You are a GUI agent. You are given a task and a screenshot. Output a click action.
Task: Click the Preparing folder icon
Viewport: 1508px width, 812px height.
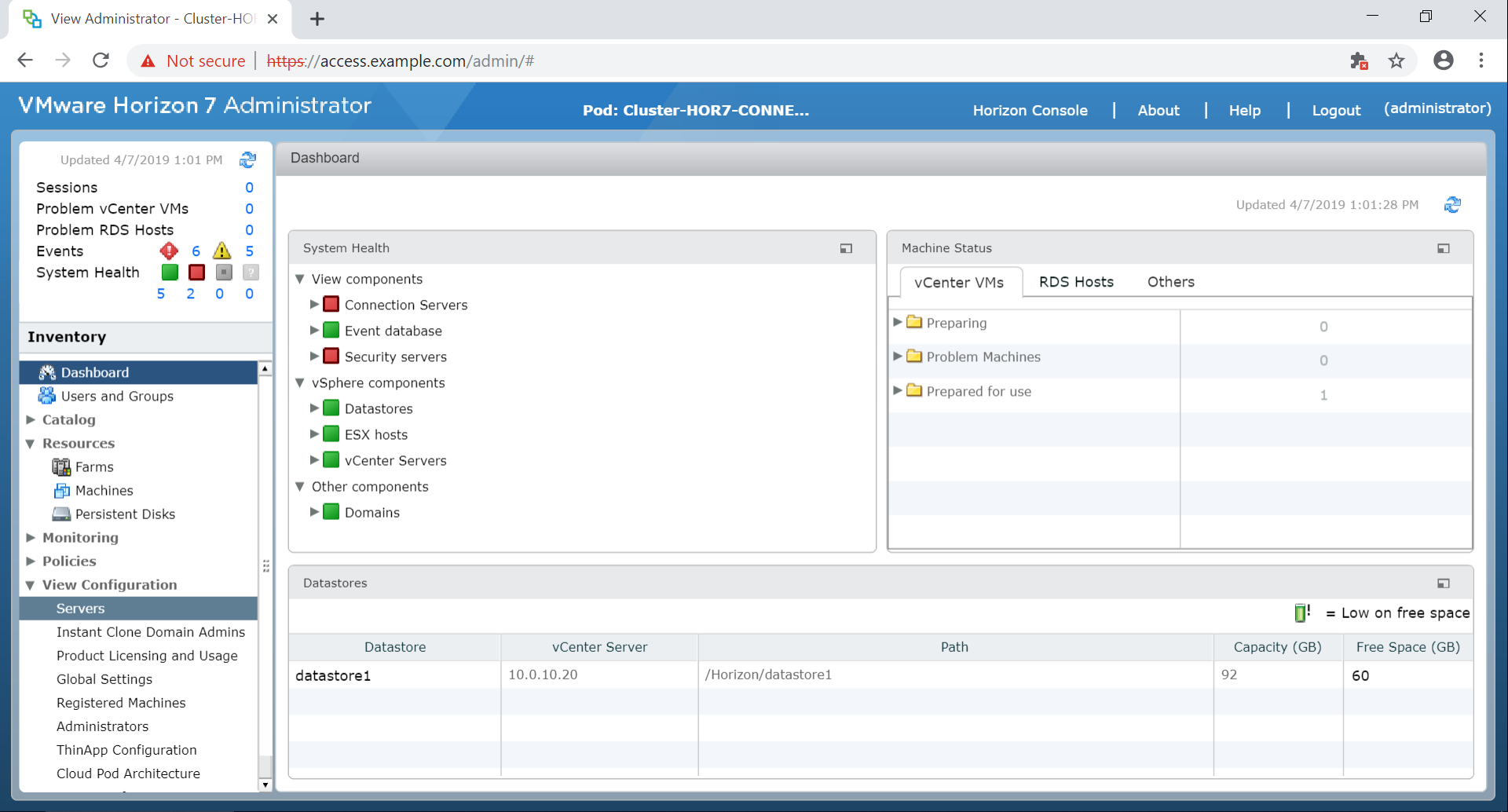coord(914,322)
